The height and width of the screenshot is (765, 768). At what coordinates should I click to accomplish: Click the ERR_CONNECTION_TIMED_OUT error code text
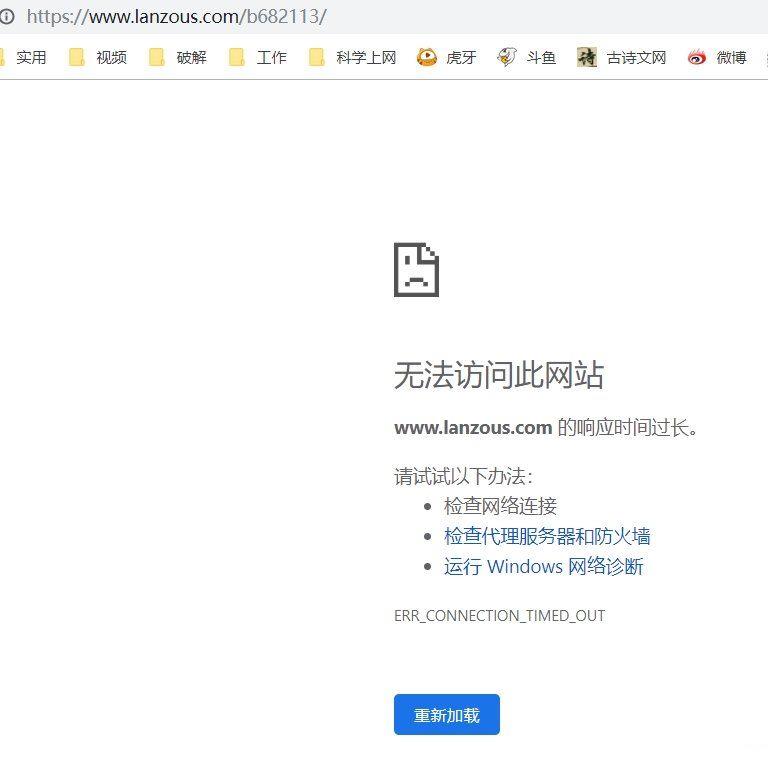click(499, 615)
